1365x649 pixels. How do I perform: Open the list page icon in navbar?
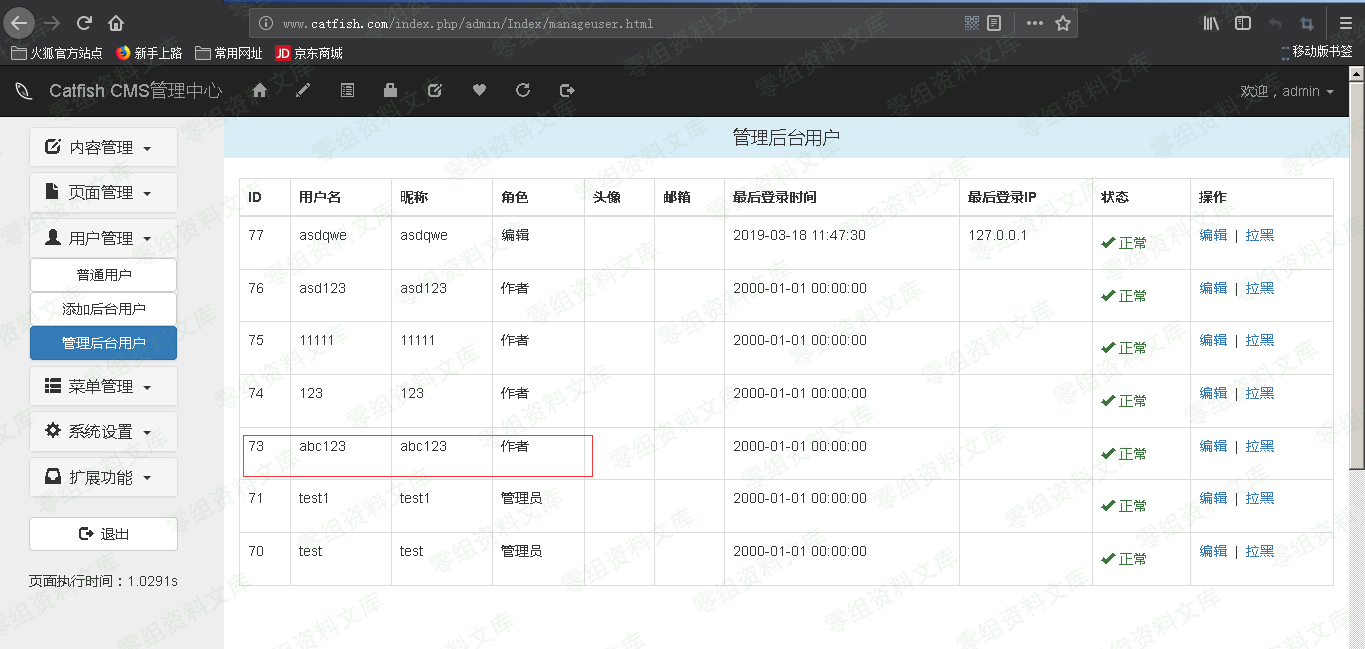tap(347, 91)
